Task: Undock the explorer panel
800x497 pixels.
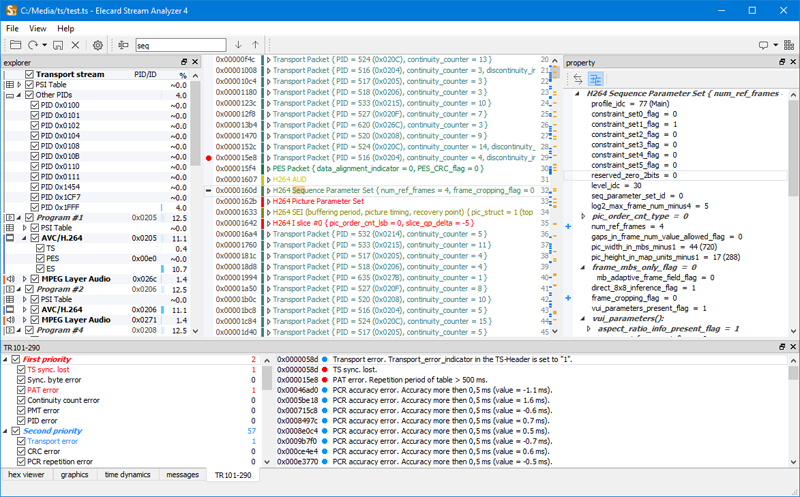Action: [x=184, y=62]
